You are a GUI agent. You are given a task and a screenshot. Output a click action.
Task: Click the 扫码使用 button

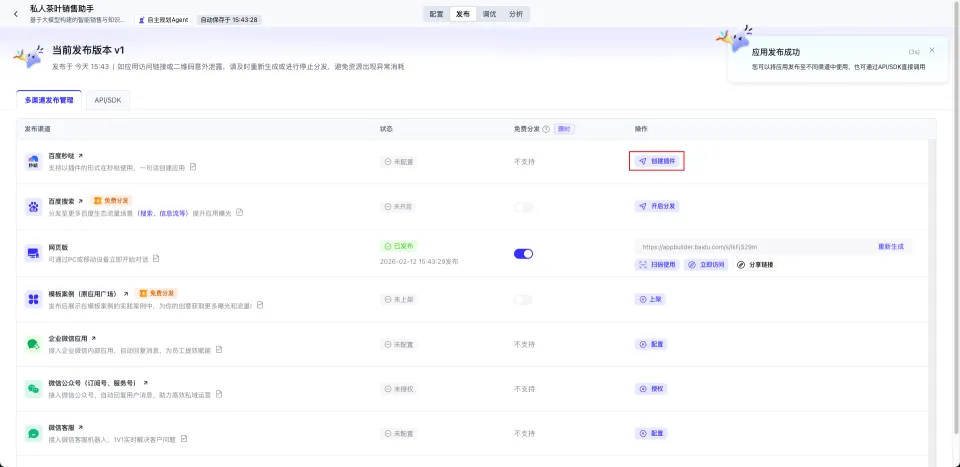[x=656, y=265]
